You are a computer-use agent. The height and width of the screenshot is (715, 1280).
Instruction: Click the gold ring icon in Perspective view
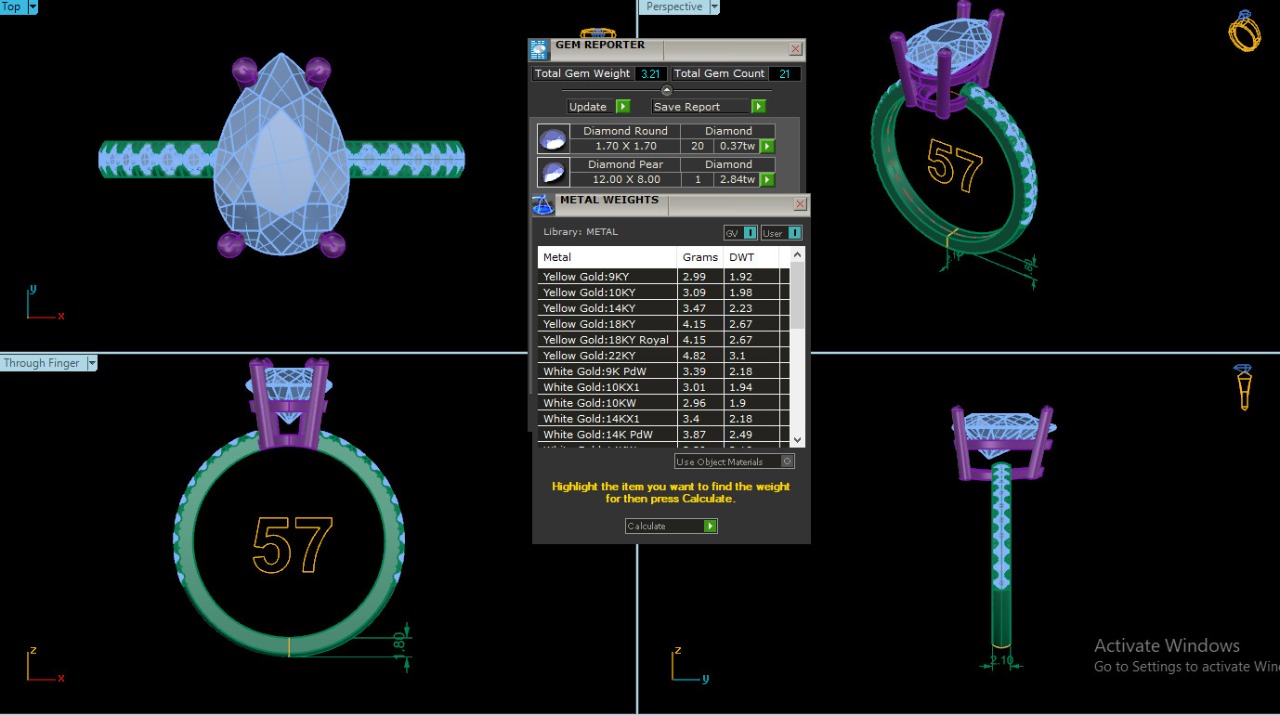pyautogui.click(x=1244, y=30)
